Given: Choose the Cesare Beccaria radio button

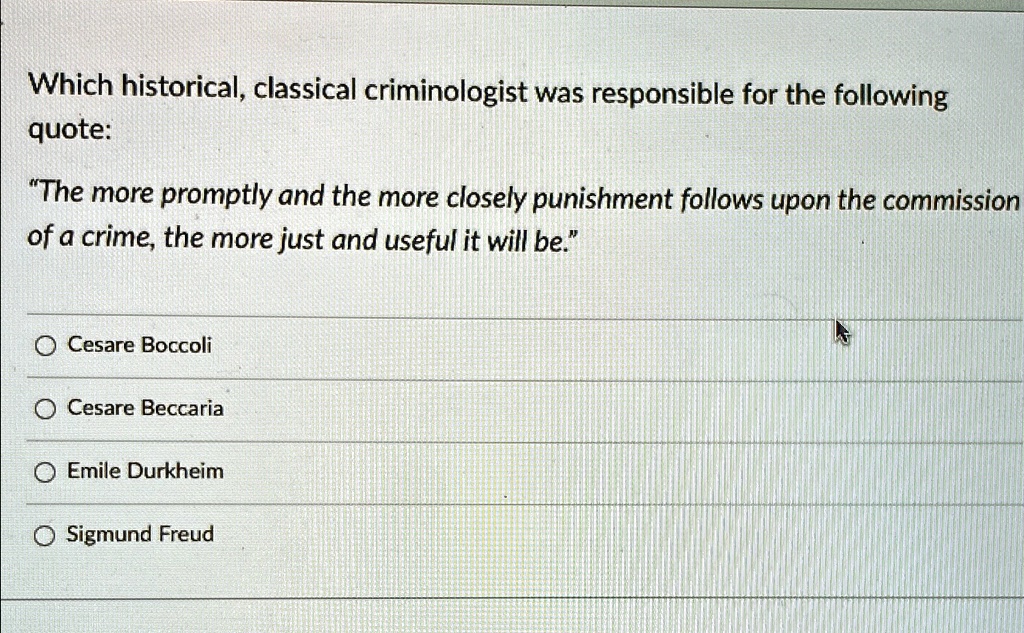Looking at the screenshot, I should pos(45,410).
